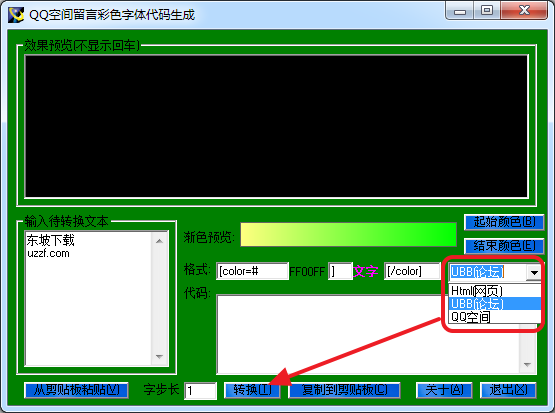This screenshot has height=413, width=555.
Task: Click the 字步长 step length input field
Action: (200, 391)
